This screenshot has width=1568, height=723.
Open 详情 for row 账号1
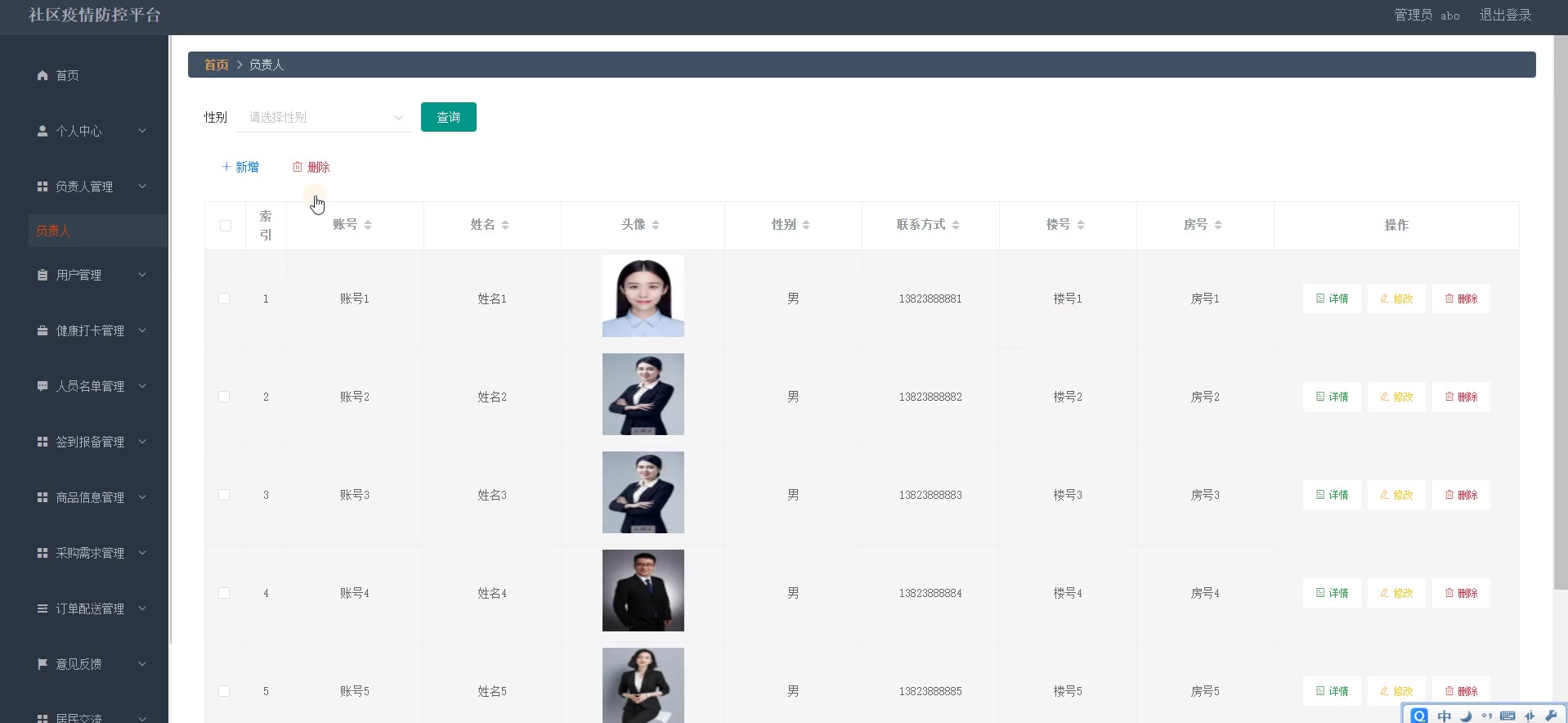click(1332, 299)
